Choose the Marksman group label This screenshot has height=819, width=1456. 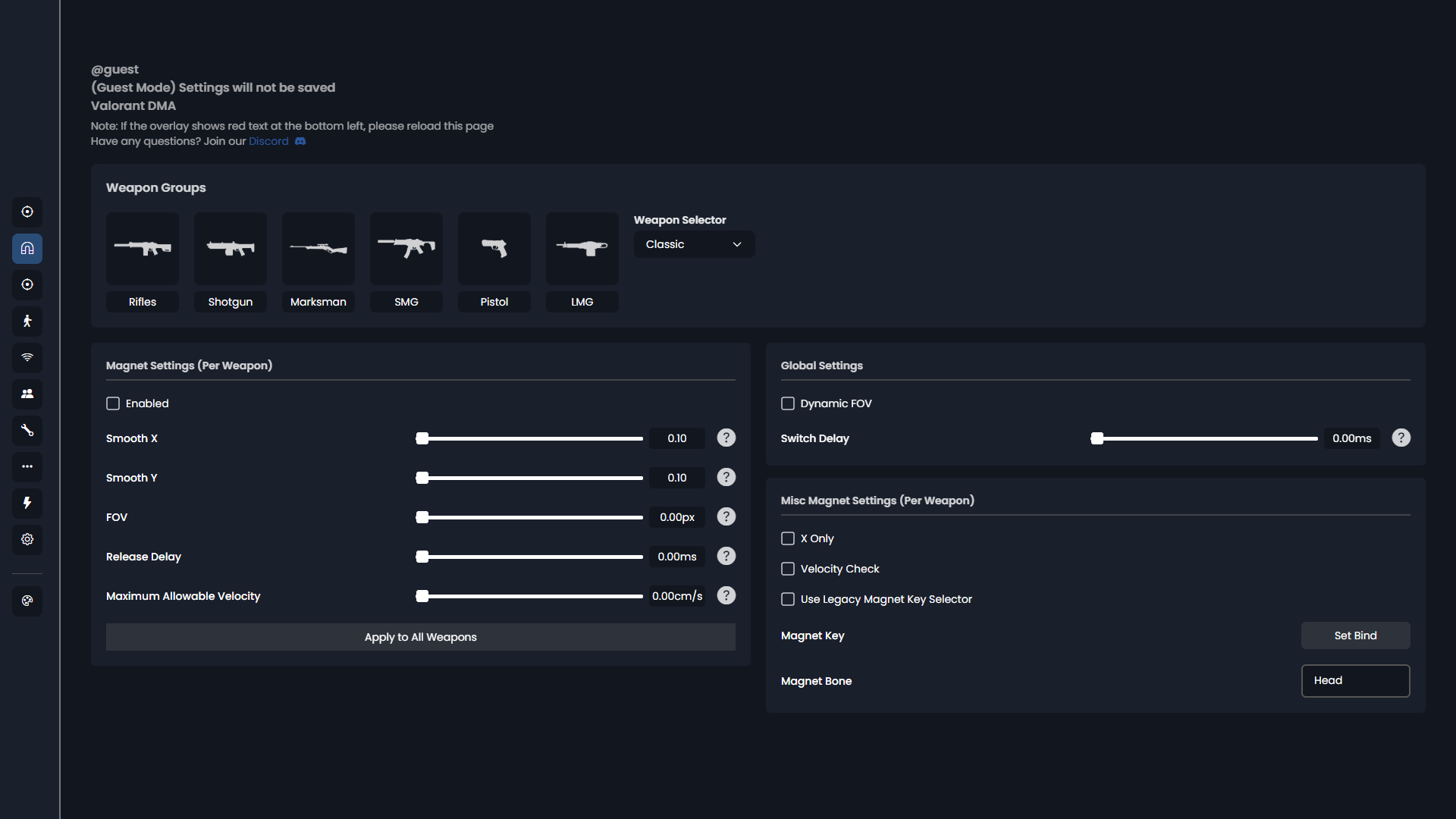pos(318,303)
